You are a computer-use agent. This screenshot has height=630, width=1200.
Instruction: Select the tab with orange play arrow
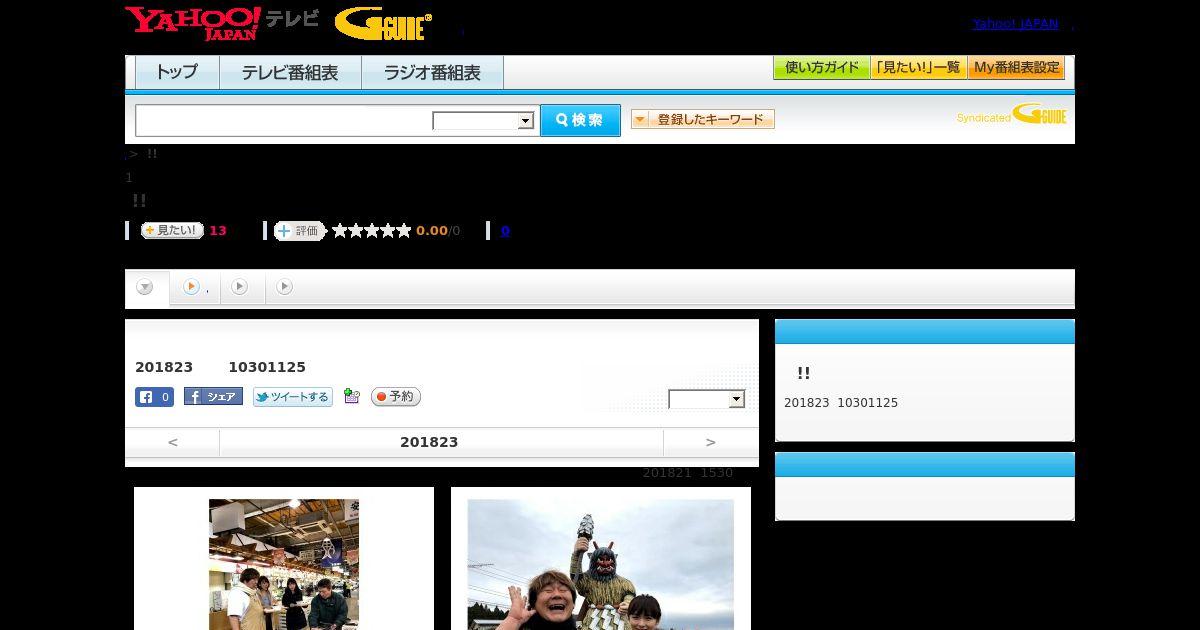pyautogui.click(x=195, y=288)
